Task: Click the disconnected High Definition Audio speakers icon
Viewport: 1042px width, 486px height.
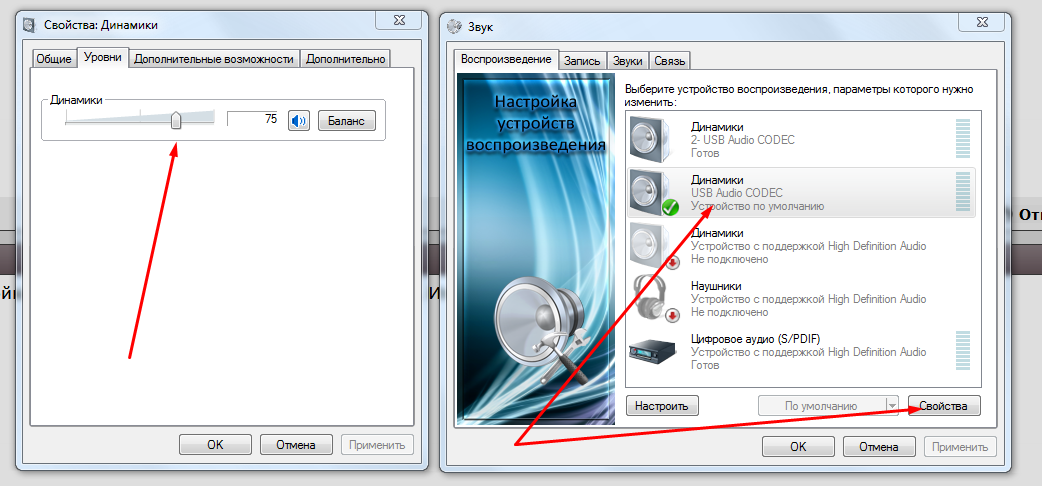Action: tap(656, 245)
